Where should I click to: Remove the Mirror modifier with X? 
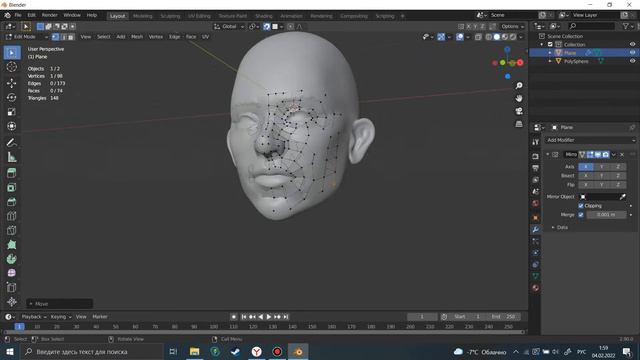622,155
